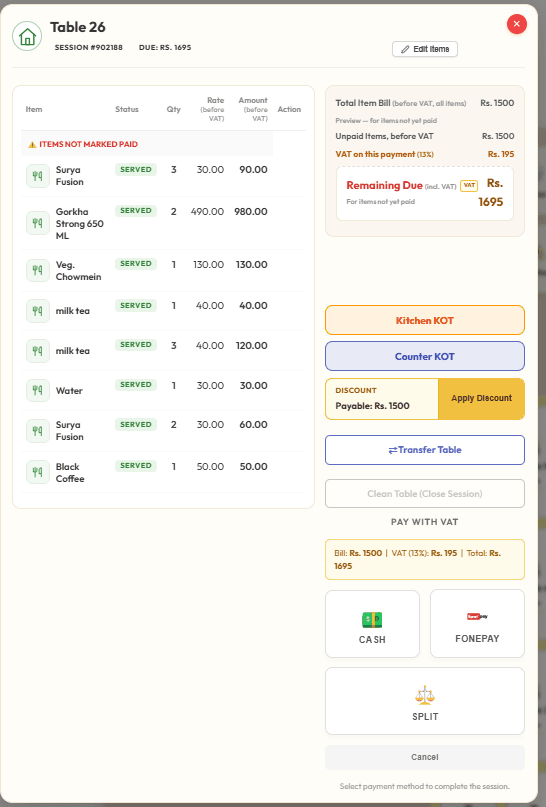Click food icon for Water row
This screenshot has width=546, height=807.
tap(38, 391)
